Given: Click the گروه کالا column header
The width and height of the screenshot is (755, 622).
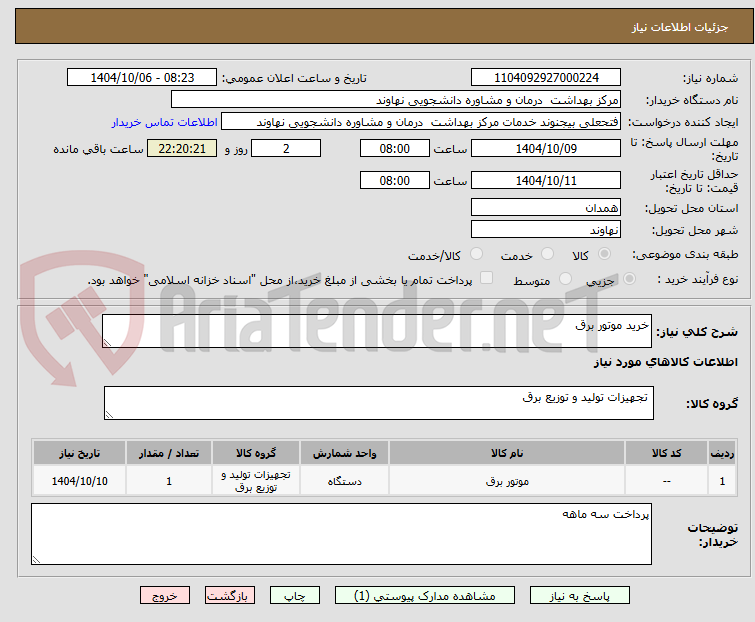Looking at the screenshot, I should [256, 453].
